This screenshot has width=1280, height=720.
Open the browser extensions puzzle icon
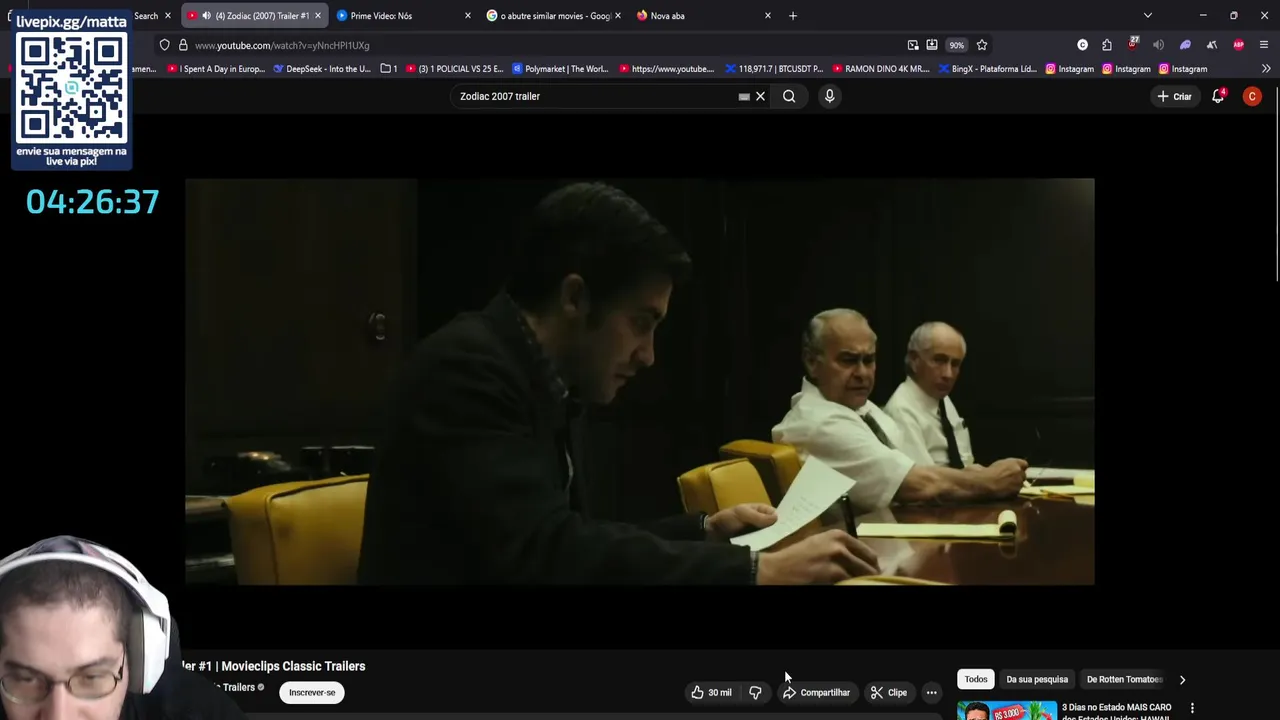(x=1107, y=45)
